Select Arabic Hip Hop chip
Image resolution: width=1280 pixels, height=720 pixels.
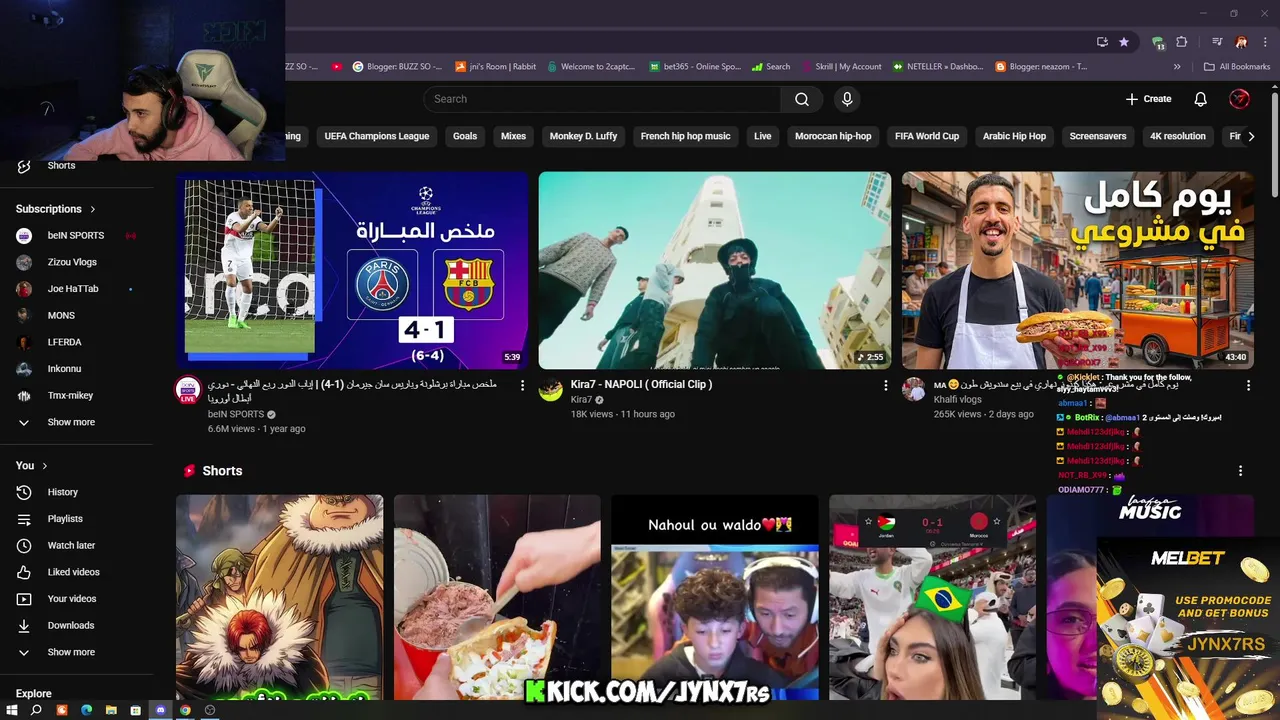click(1014, 136)
